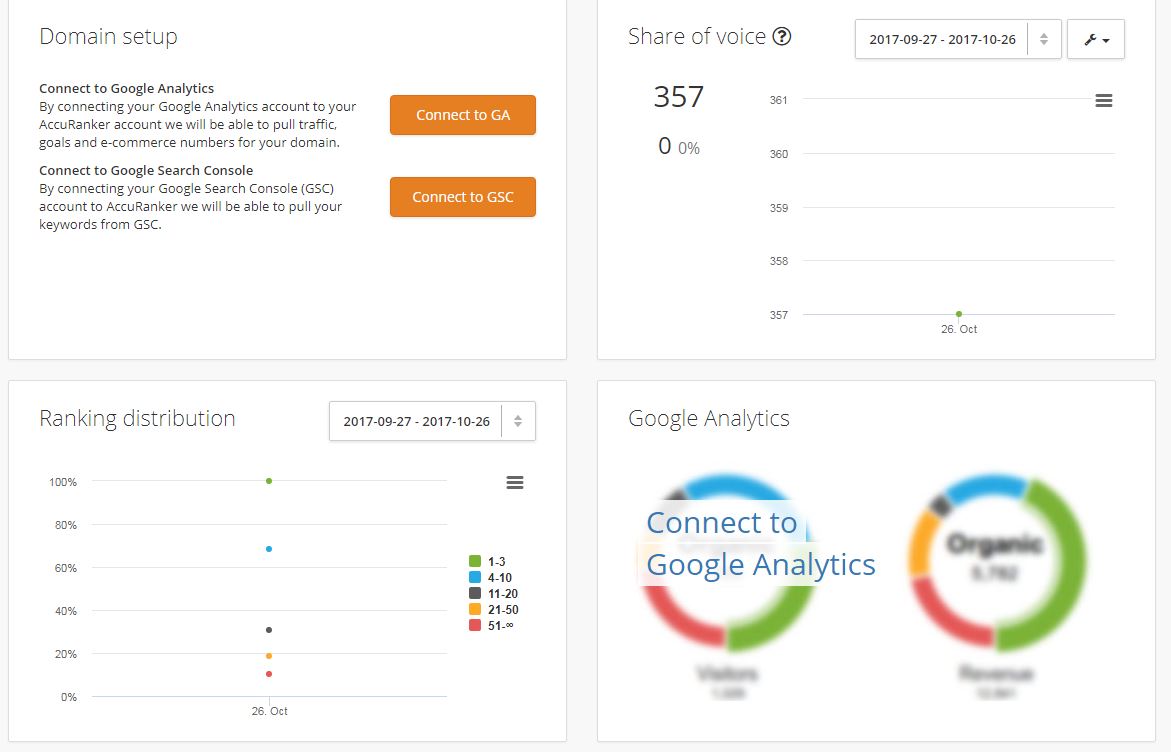
Task: Click the Connect to GSC button
Action: point(463,197)
